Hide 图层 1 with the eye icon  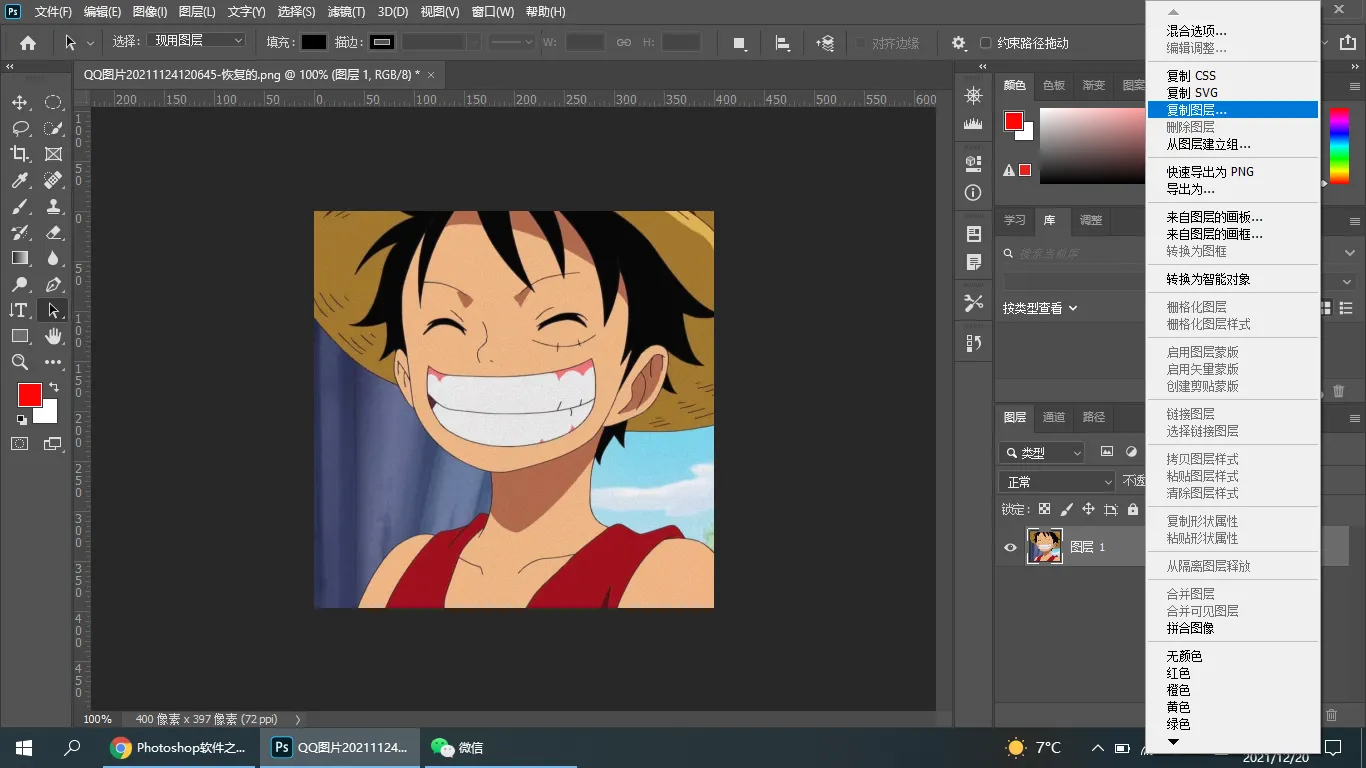click(1010, 547)
